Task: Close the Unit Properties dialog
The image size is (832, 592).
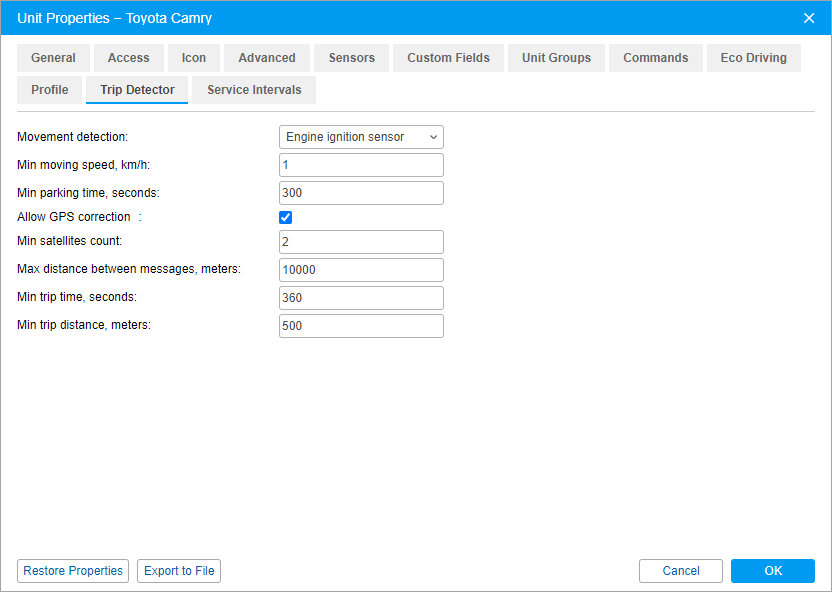Action: (x=809, y=18)
